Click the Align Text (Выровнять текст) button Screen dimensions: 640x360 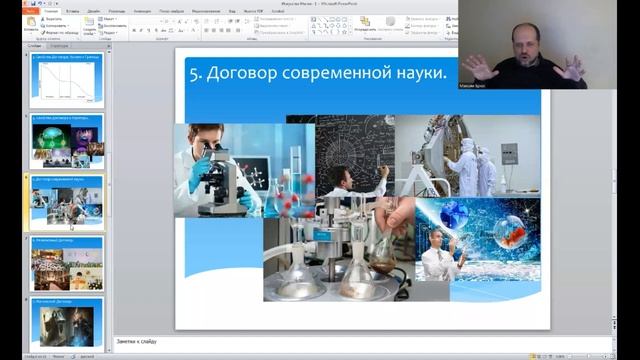271,26
